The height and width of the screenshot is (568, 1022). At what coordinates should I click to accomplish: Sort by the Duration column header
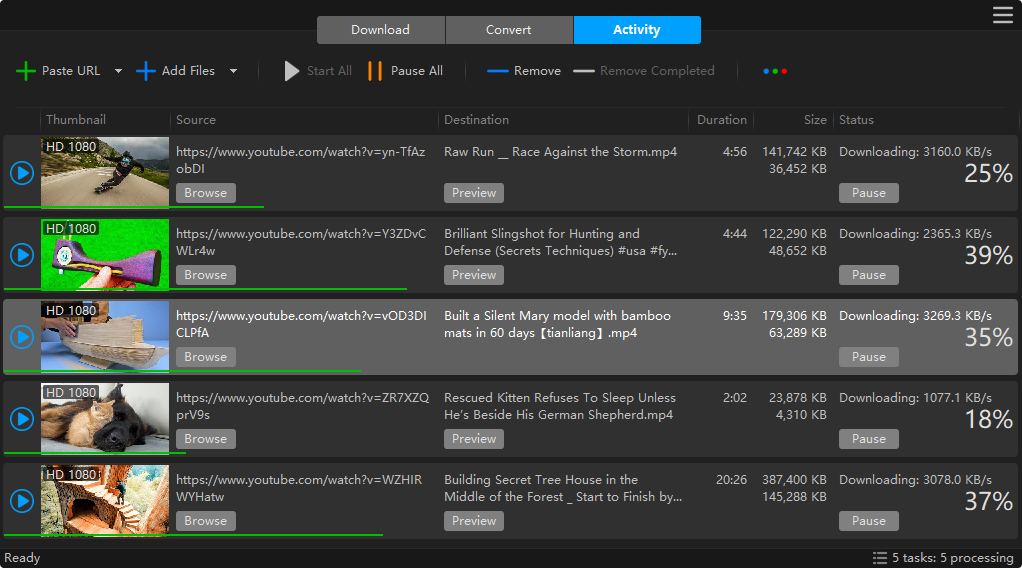[x=721, y=120]
